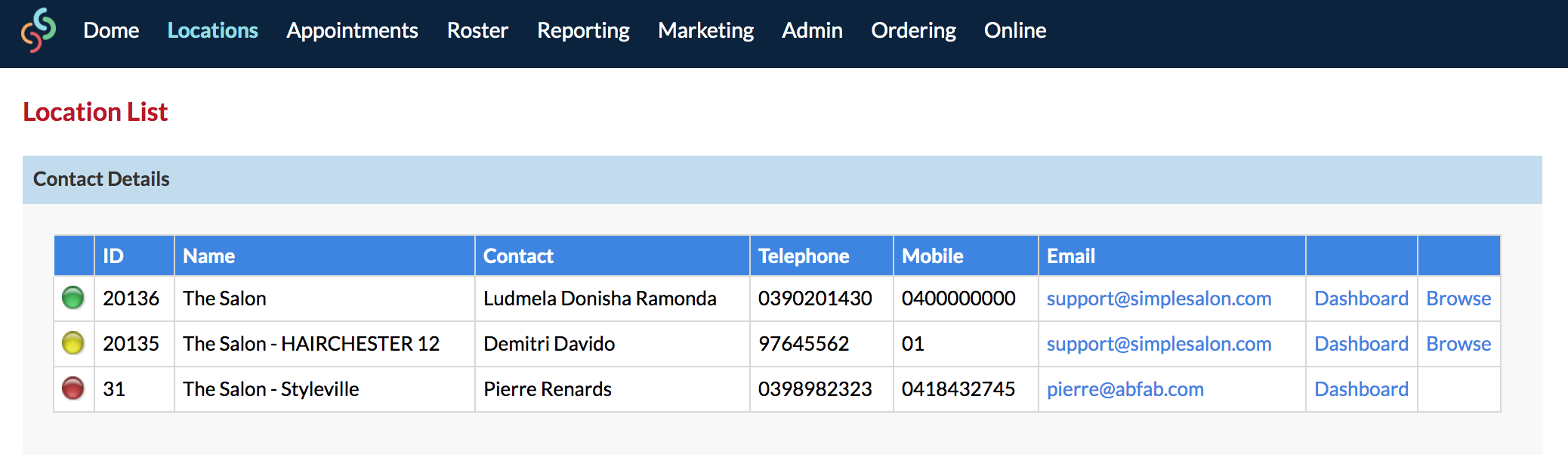The width and height of the screenshot is (1568, 455).
Task: Open the Admin menu
Action: pos(812,30)
